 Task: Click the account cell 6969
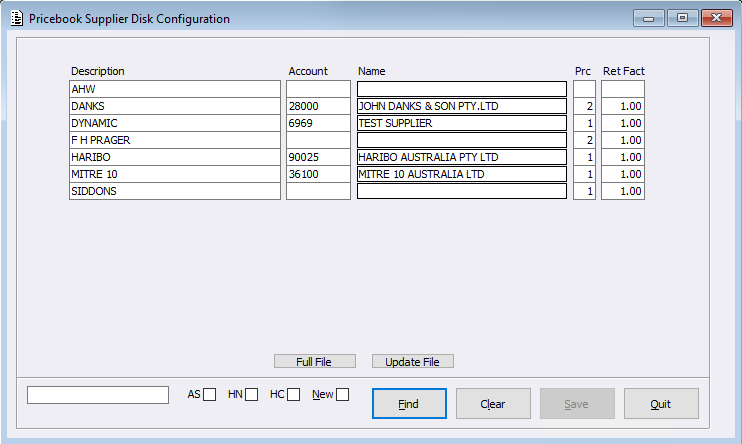[x=318, y=123]
